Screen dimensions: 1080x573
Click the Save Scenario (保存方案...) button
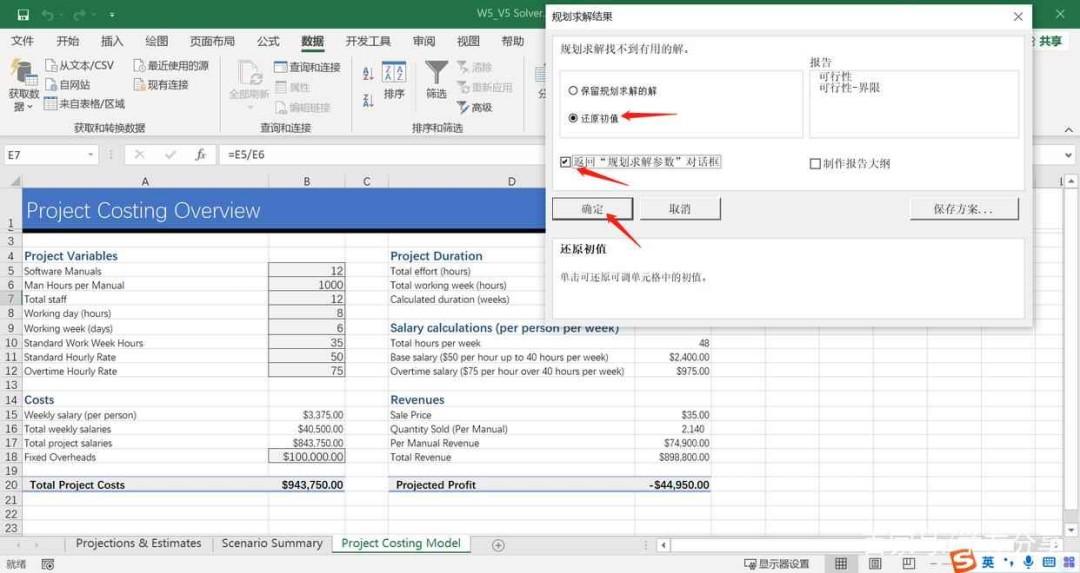point(964,209)
